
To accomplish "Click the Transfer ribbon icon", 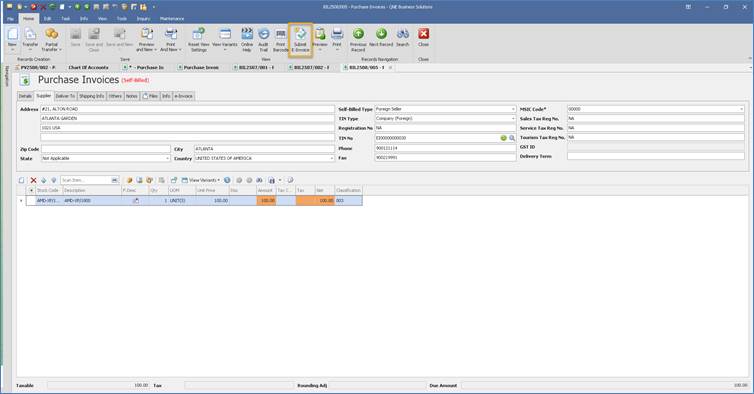I will (x=30, y=38).
